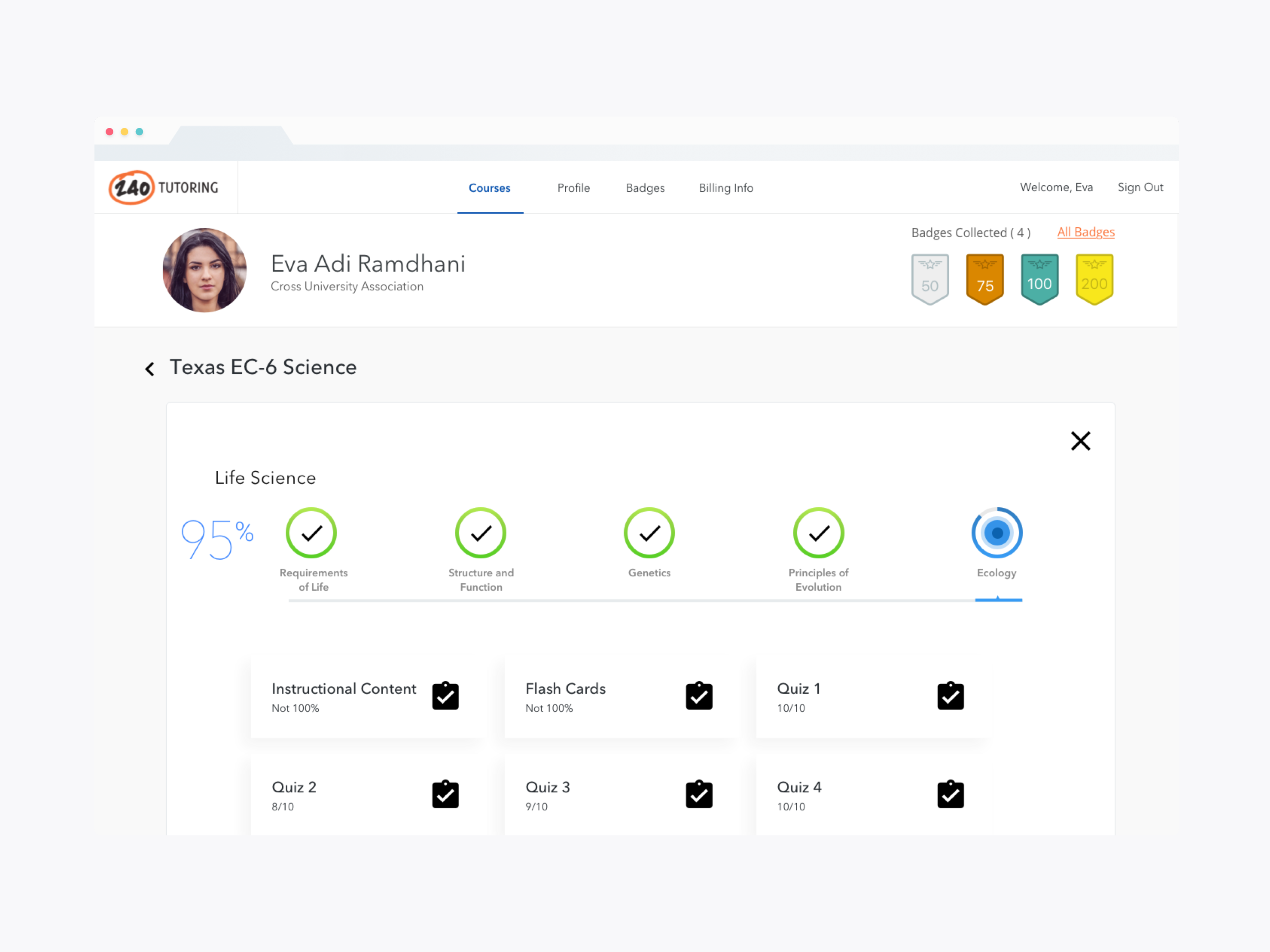1270x952 pixels.
Task: Open Requirements of Life step
Action: pyautogui.click(x=311, y=533)
